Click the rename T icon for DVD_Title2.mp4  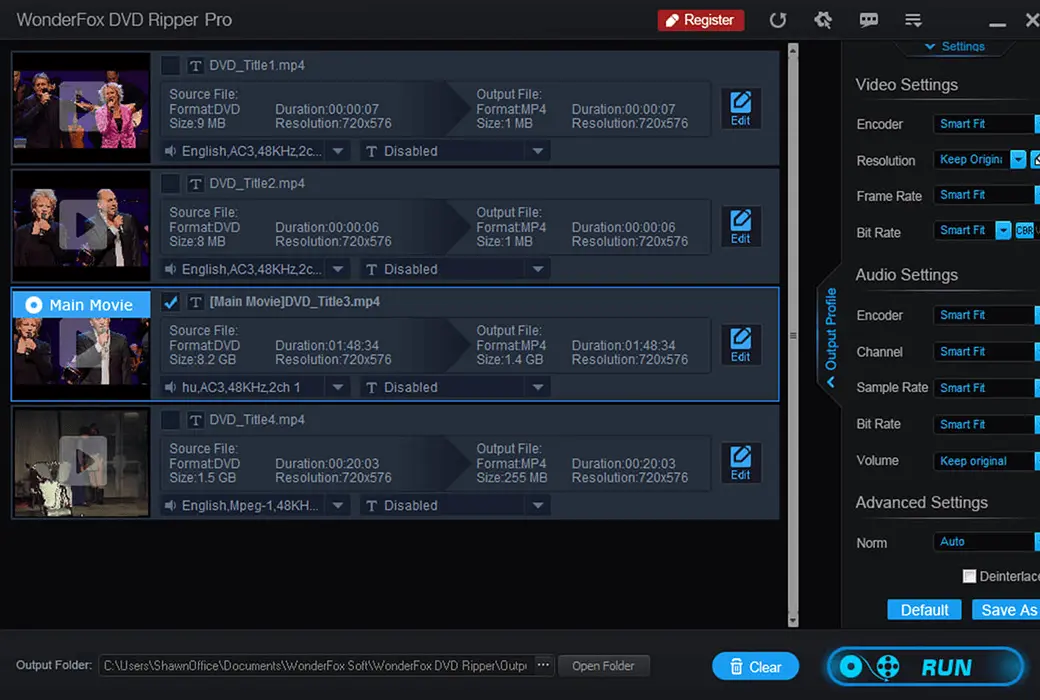coord(195,184)
